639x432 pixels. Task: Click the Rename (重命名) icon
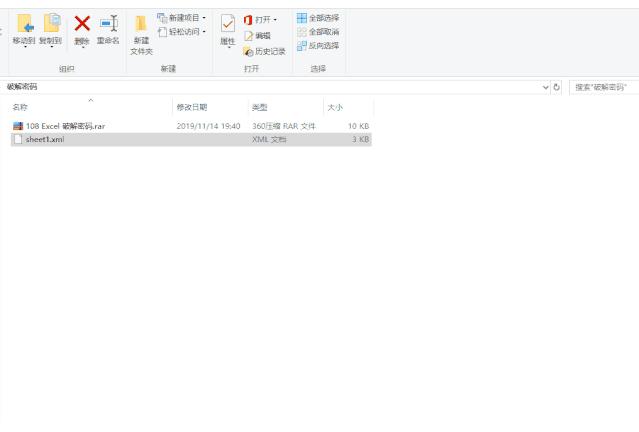(108, 23)
